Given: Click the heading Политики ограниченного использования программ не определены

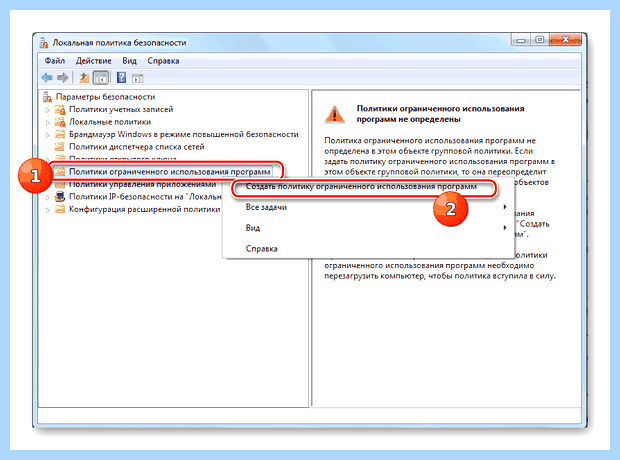Looking at the screenshot, I should (440, 114).
